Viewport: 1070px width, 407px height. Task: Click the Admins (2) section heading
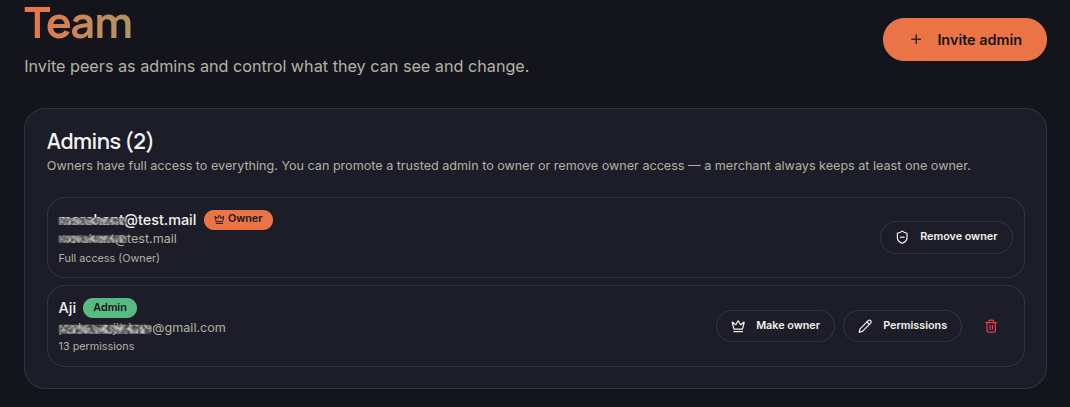pyautogui.click(x=100, y=142)
